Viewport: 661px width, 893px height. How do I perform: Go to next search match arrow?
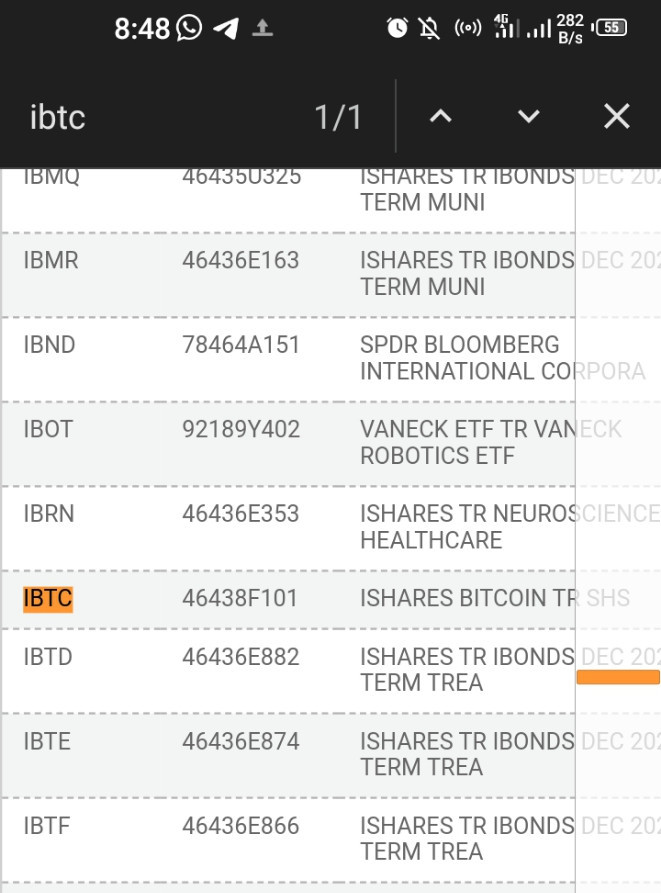tap(528, 116)
